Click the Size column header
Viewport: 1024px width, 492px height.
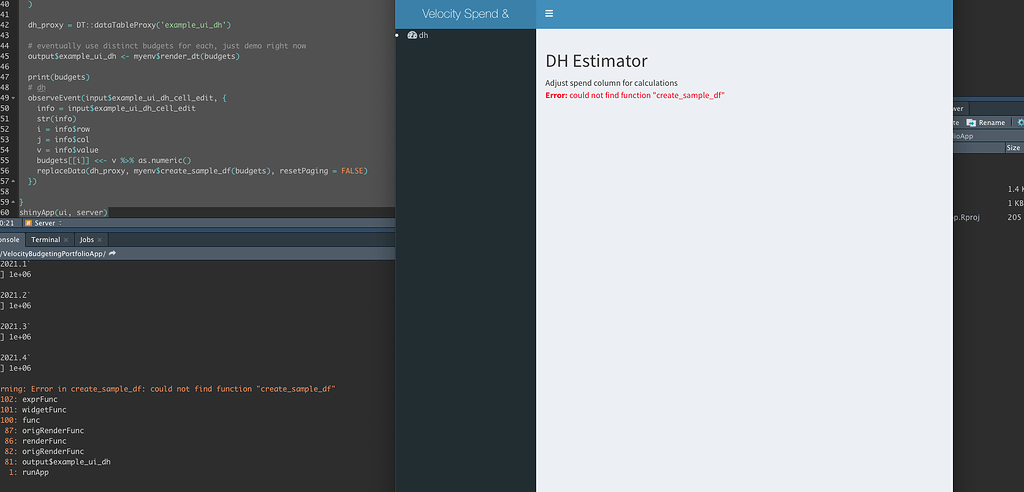click(1013, 148)
